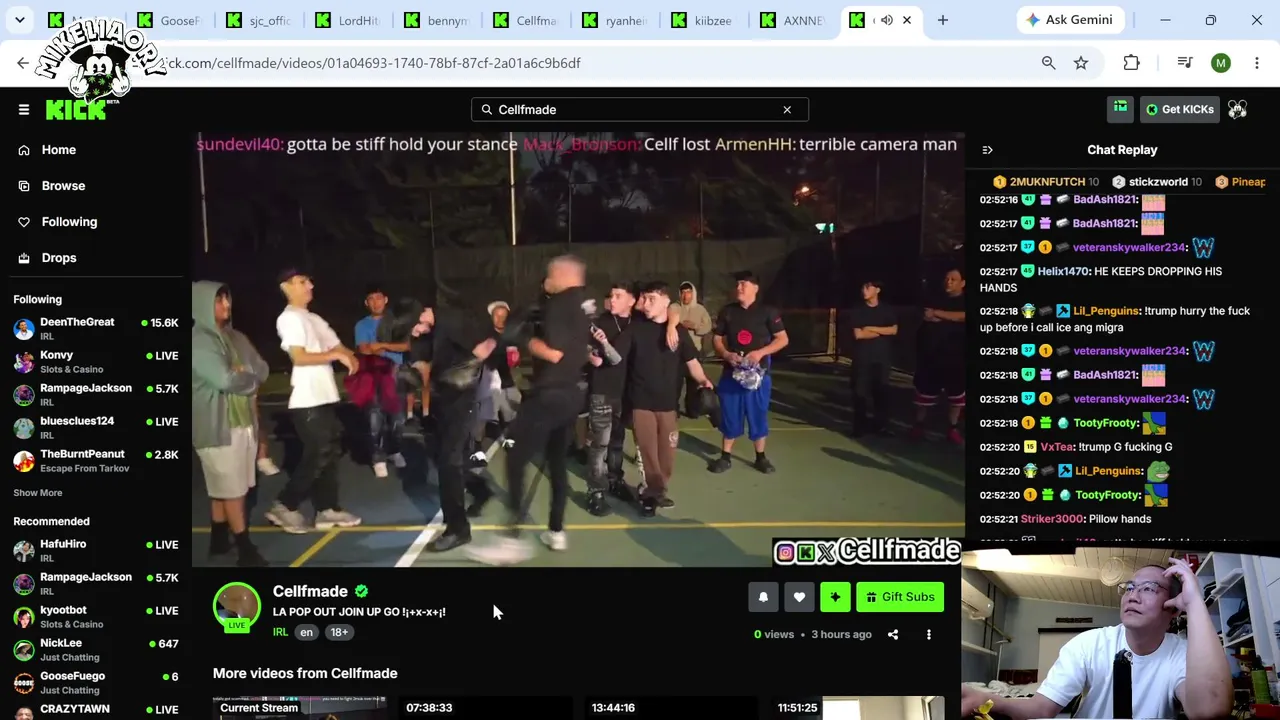Bookmark this page with the star icon
The image size is (1280, 720).
click(1081, 63)
